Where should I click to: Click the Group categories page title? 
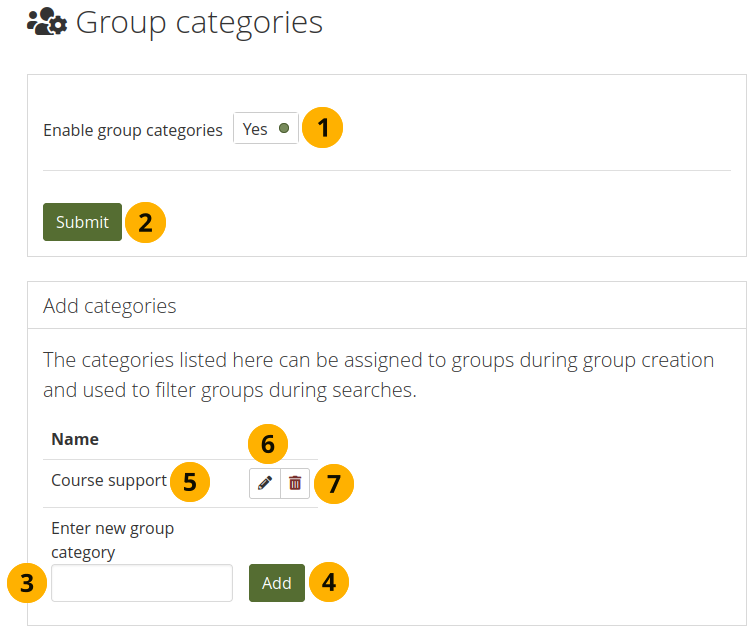coord(199,22)
